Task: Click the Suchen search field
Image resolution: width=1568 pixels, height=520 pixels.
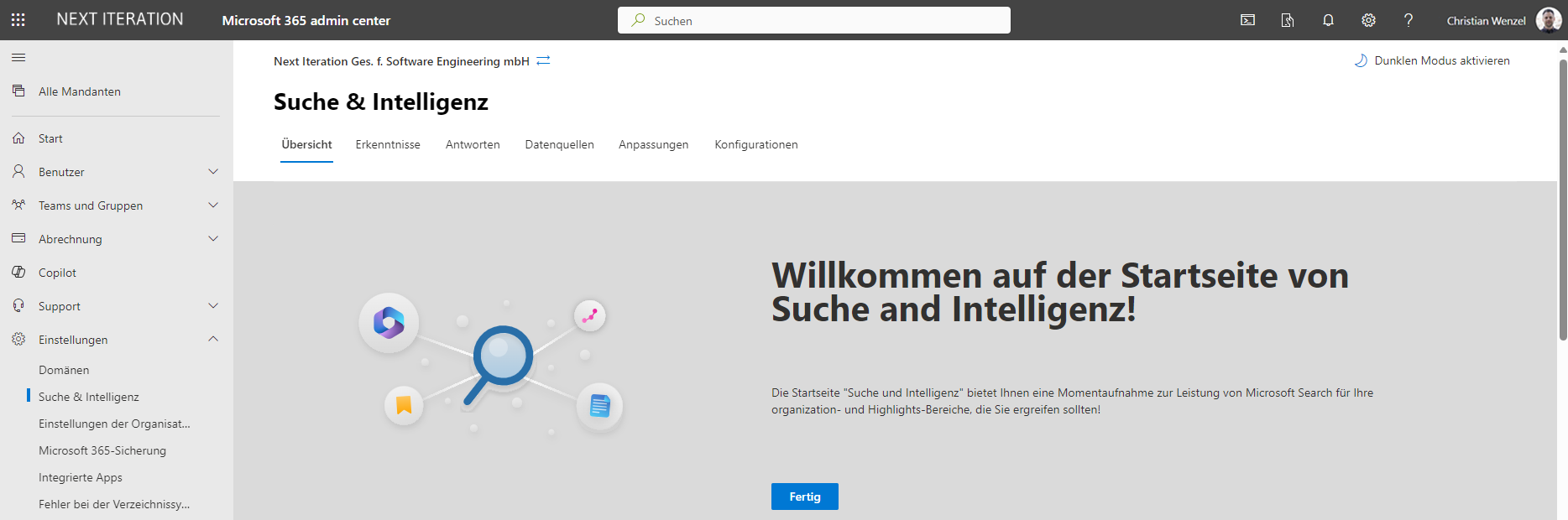Action: [814, 20]
